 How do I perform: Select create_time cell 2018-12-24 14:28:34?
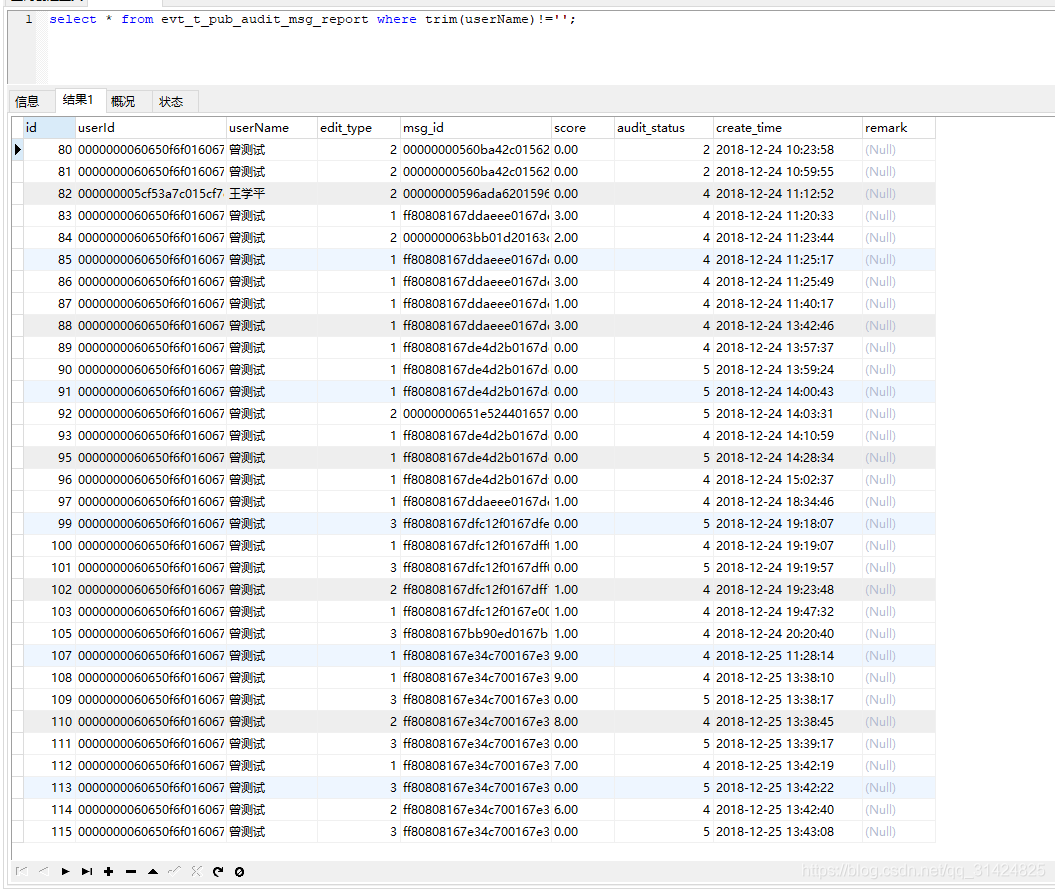[788, 458]
